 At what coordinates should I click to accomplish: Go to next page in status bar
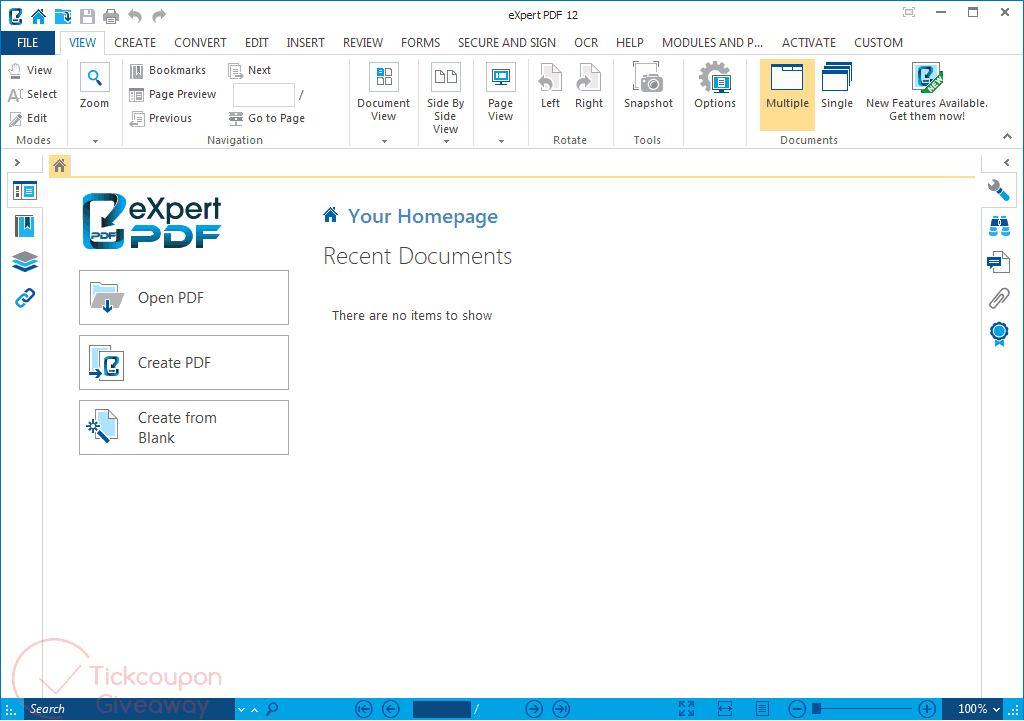point(534,709)
